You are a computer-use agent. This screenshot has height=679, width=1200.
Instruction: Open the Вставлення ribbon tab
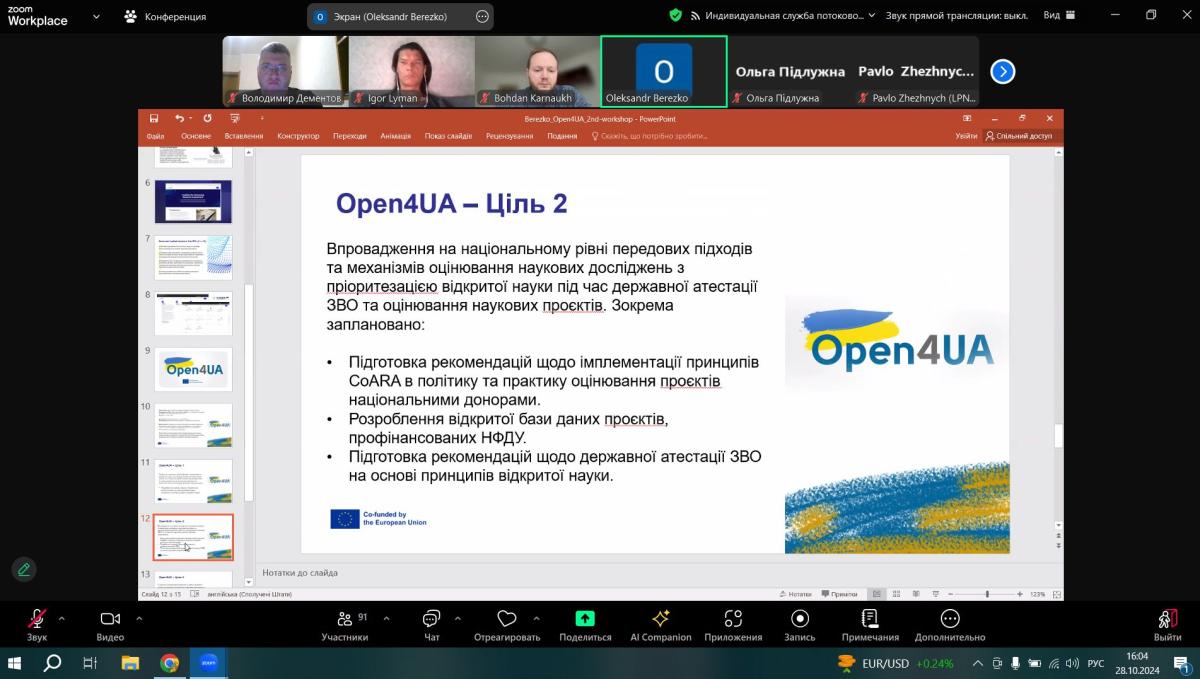point(244,136)
